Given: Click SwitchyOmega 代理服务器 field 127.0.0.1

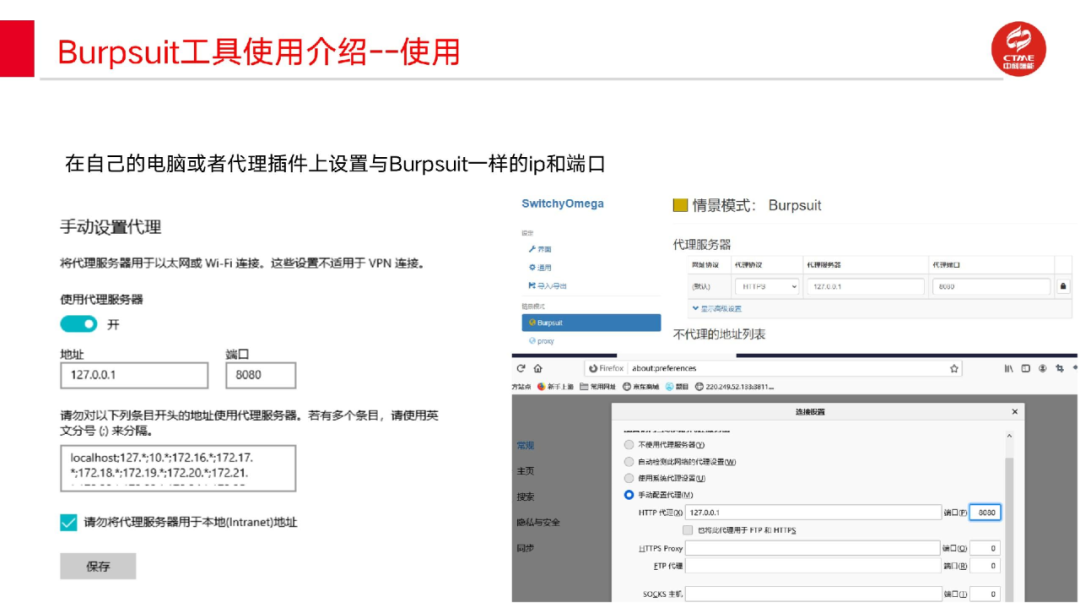Looking at the screenshot, I should (865, 286).
